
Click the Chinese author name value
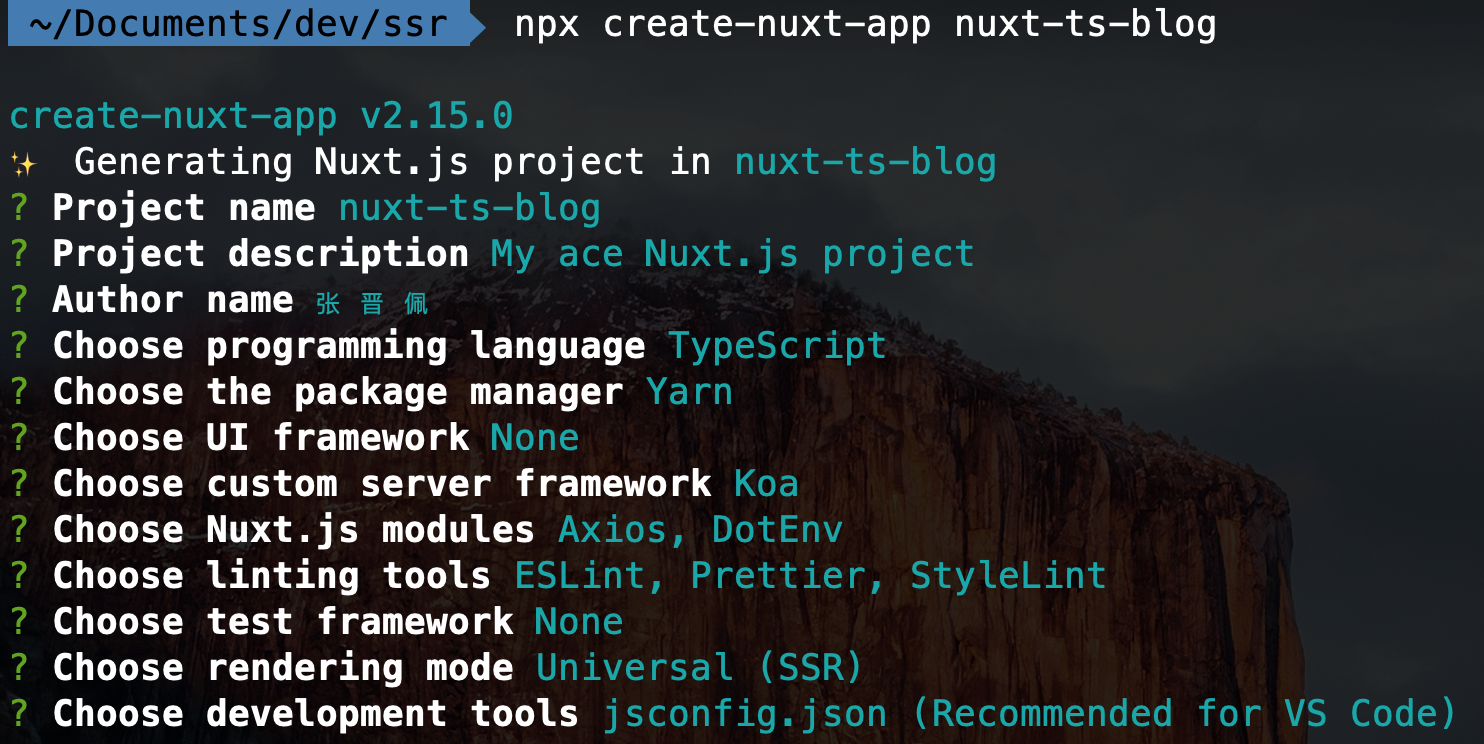[x=372, y=304]
